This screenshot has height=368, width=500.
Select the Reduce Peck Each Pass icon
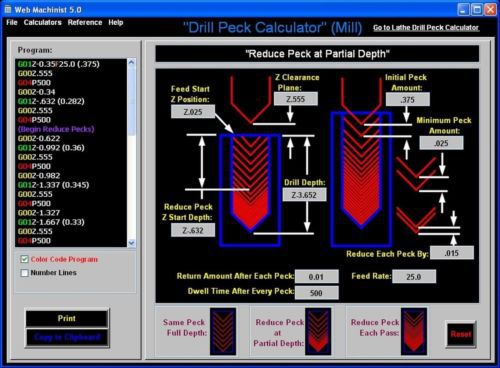pyautogui.click(x=414, y=331)
